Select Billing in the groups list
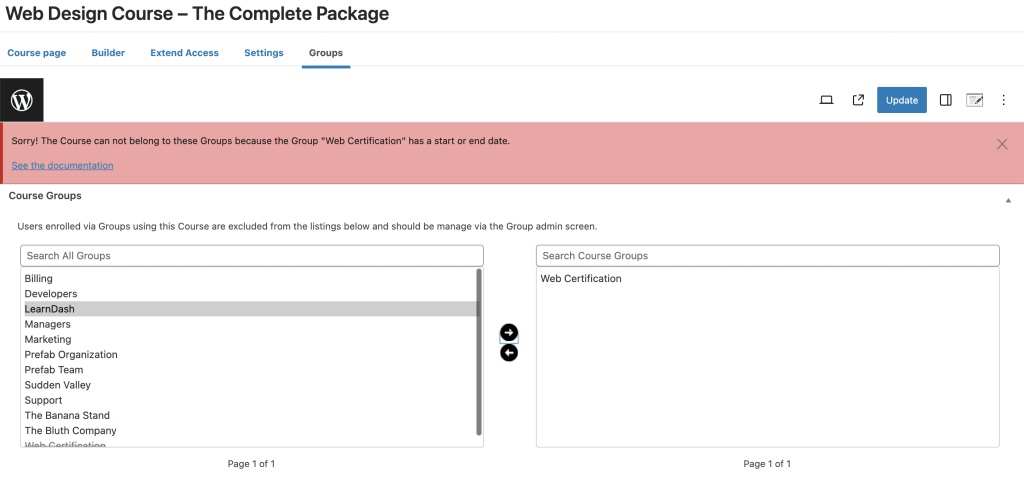Viewport: 1024px width, 483px height. [x=250, y=279]
